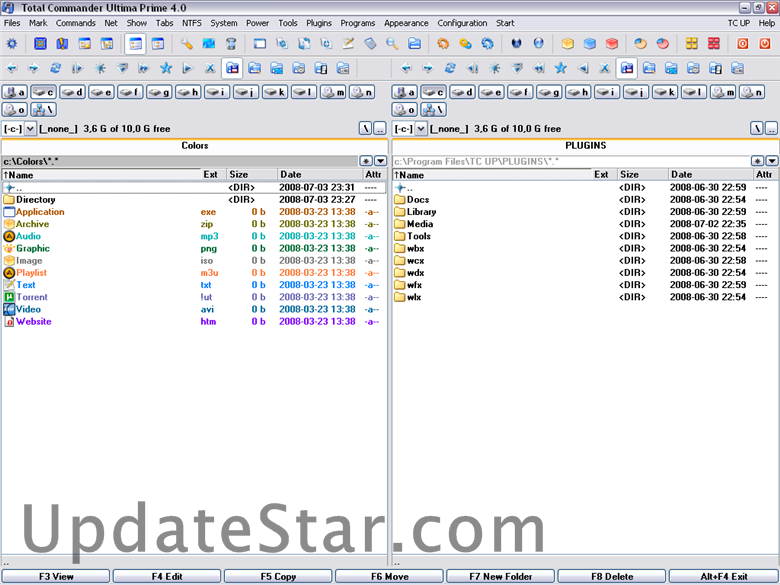
Task: Open the Configuration menu
Action: [462, 23]
